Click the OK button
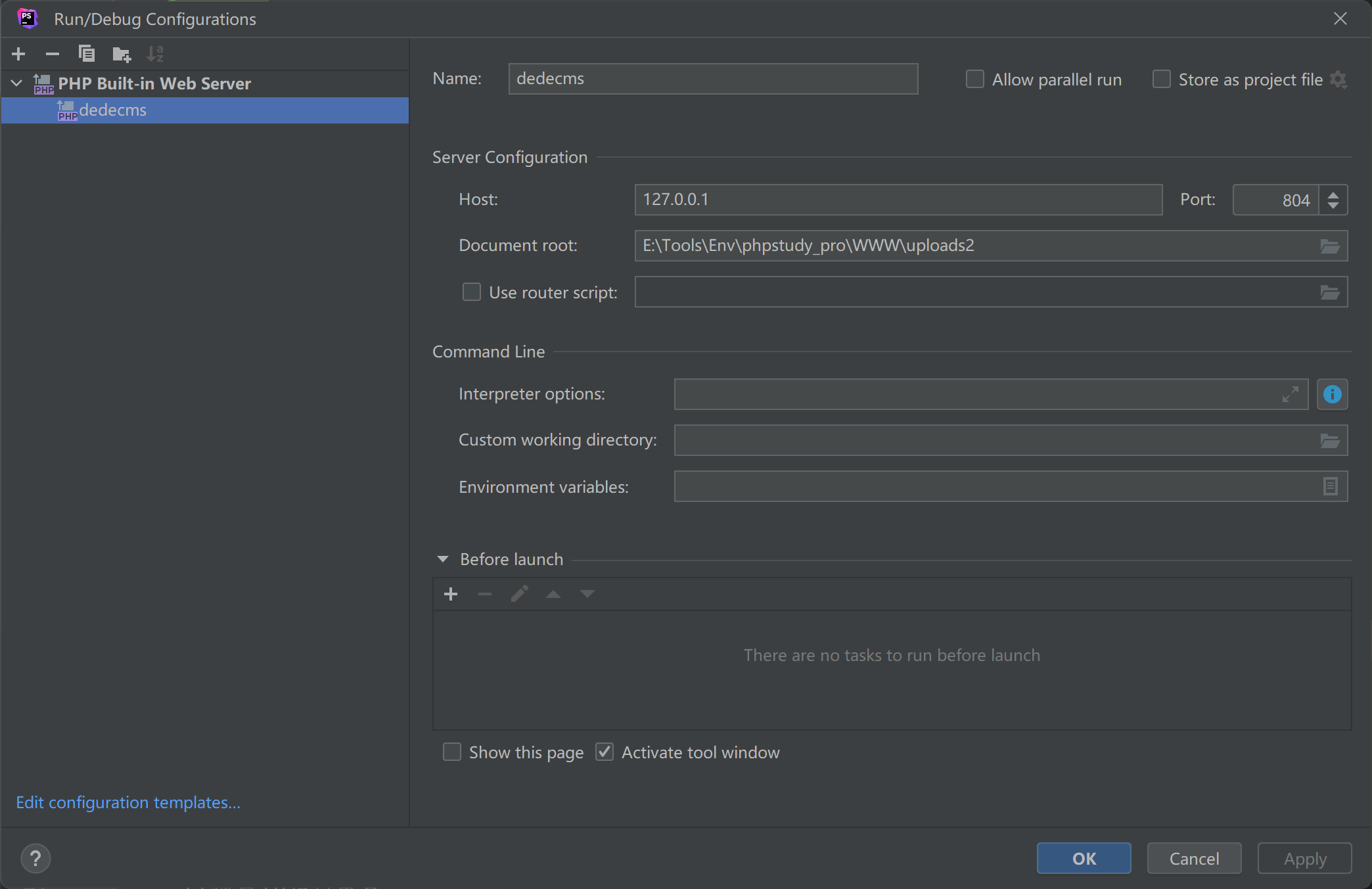This screenshot has height=889, width=1372. [1084, 858]
